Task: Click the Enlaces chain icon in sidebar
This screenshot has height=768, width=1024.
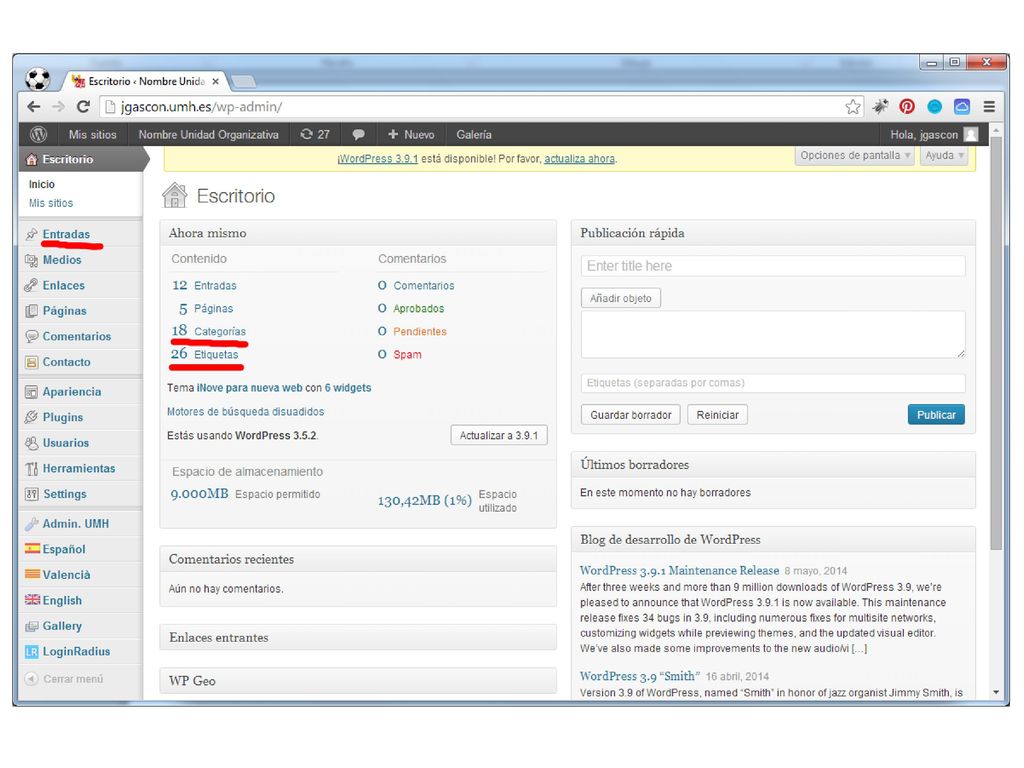Action: click(31, 285)
